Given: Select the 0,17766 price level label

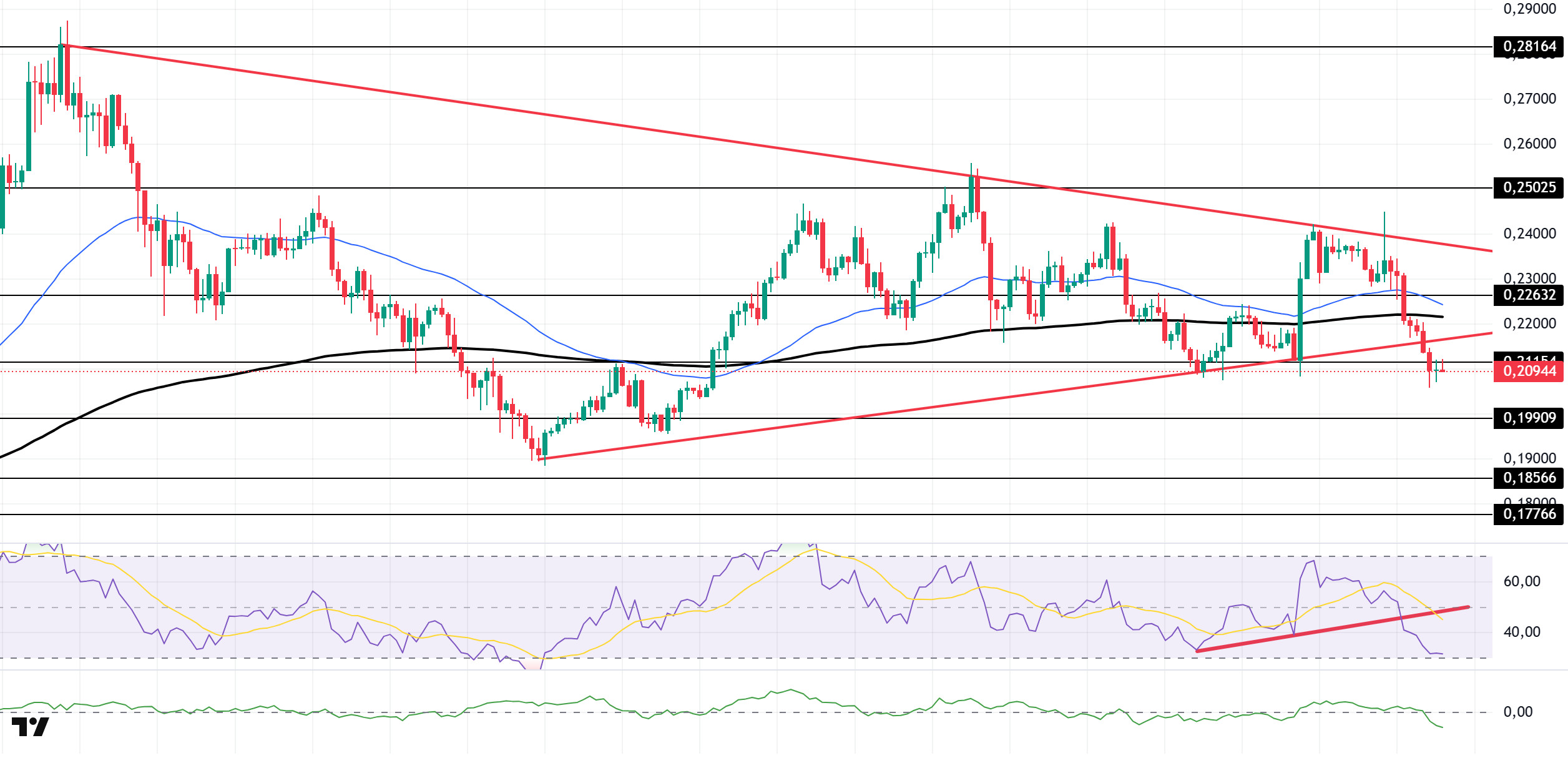Looking at the screenshot, I should tap(1528, 514).
